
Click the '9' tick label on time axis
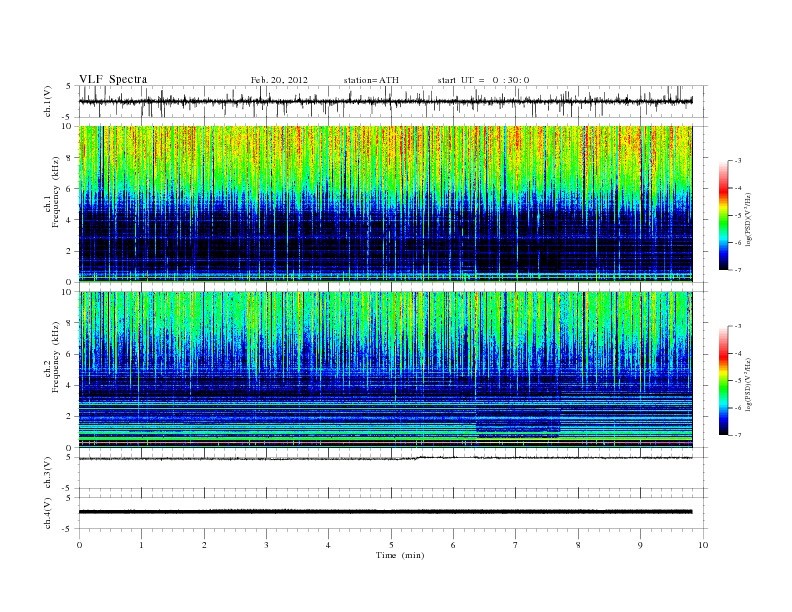point(640,545)
